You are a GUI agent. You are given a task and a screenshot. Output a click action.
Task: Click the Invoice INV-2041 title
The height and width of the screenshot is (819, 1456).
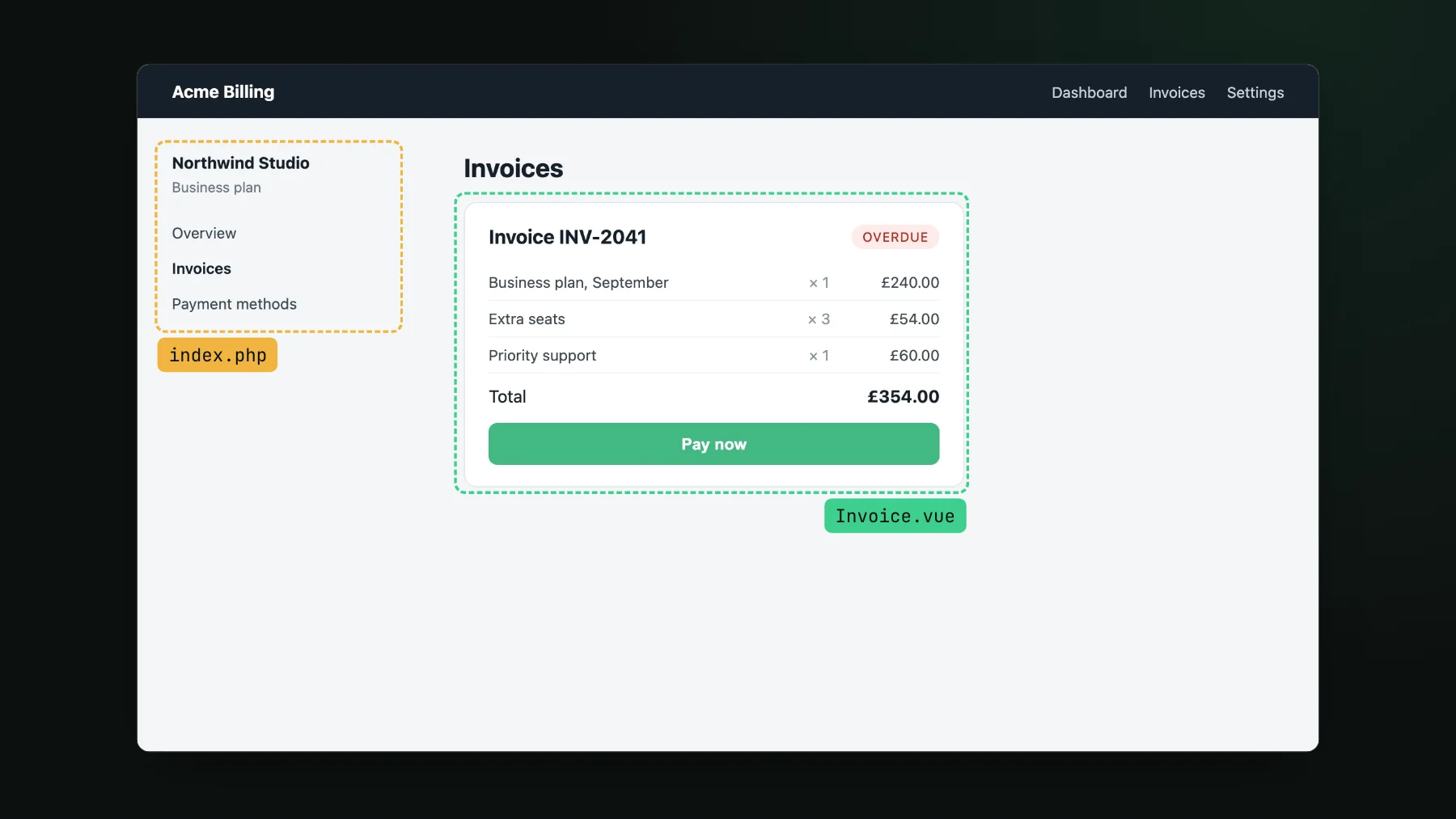coord(567,237)
